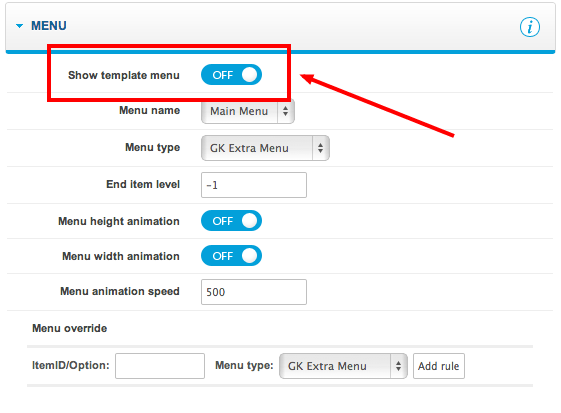Click up-down arrows on Main Menu selector
The width and height of the screenshot is (561, 413).
pyautogui.click(x=286, y=111)
